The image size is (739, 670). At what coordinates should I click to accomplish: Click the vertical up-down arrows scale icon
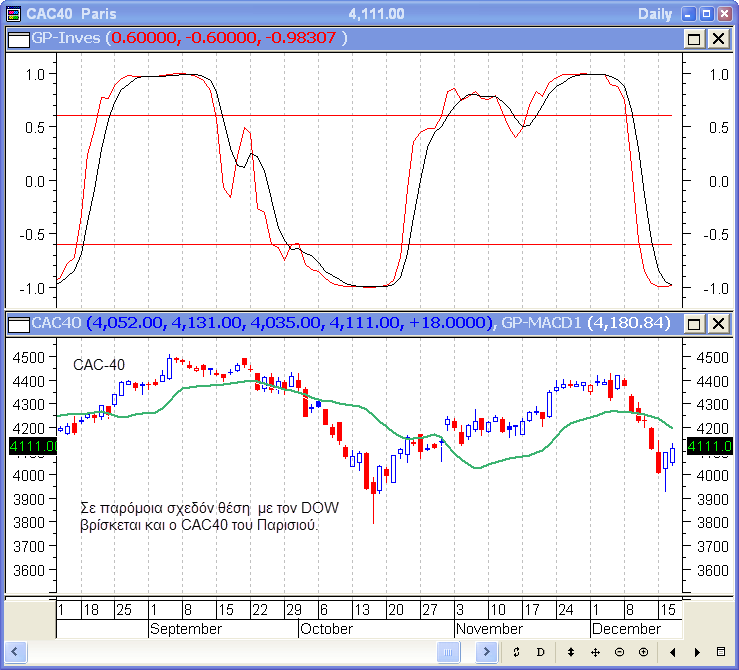pyautogui.click(x=571, y=653)
